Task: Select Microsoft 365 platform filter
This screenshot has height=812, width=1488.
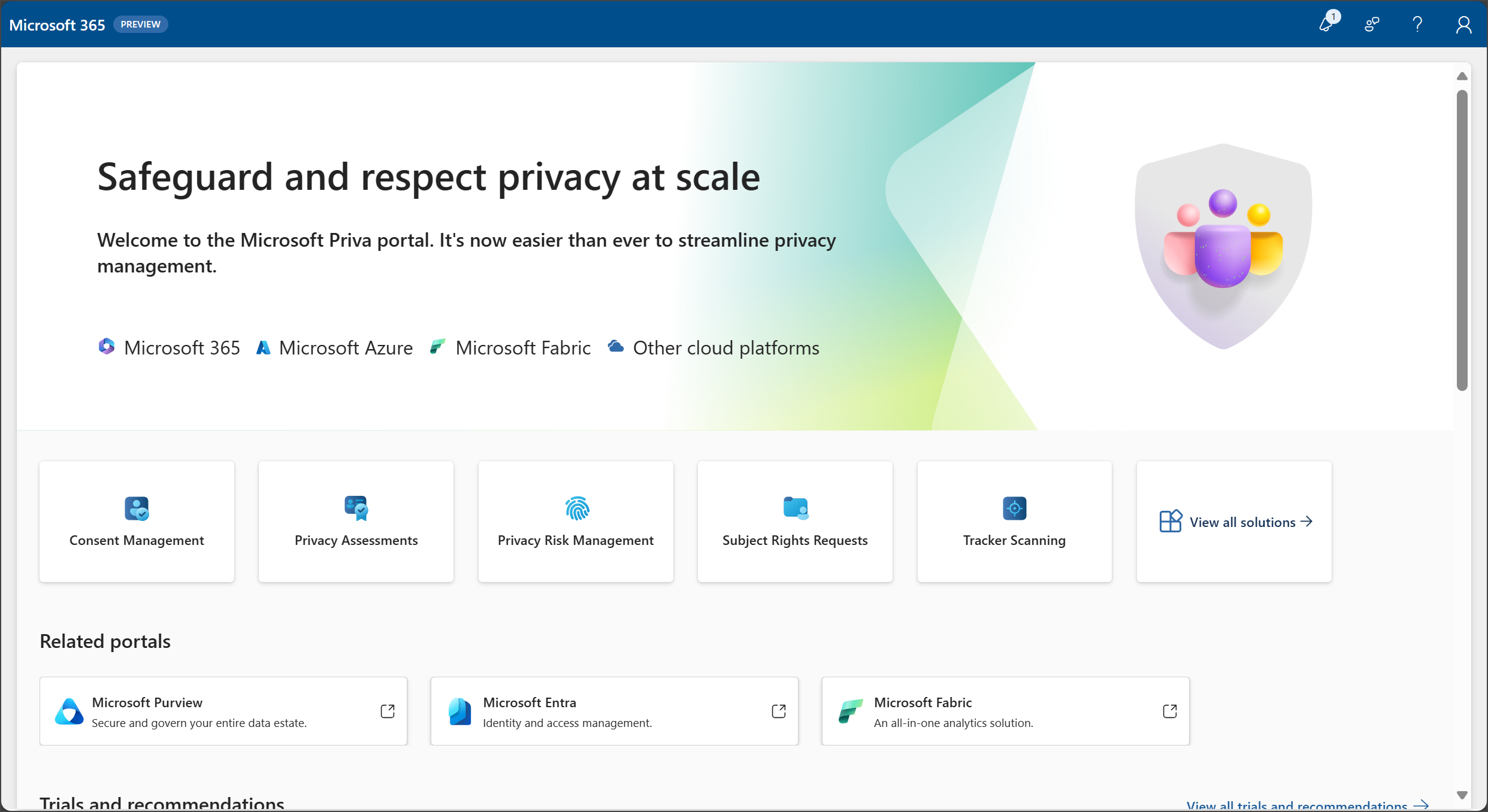Action: point(168,347)
